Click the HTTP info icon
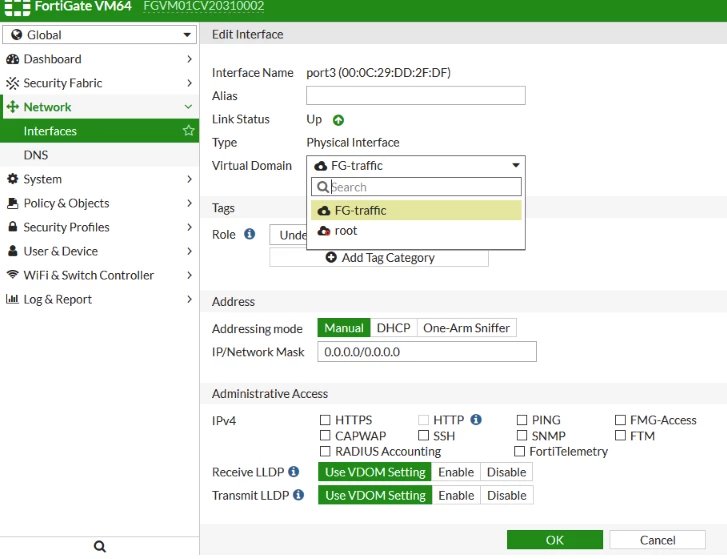This screenshot has height=559, width=727. [476, 419]
